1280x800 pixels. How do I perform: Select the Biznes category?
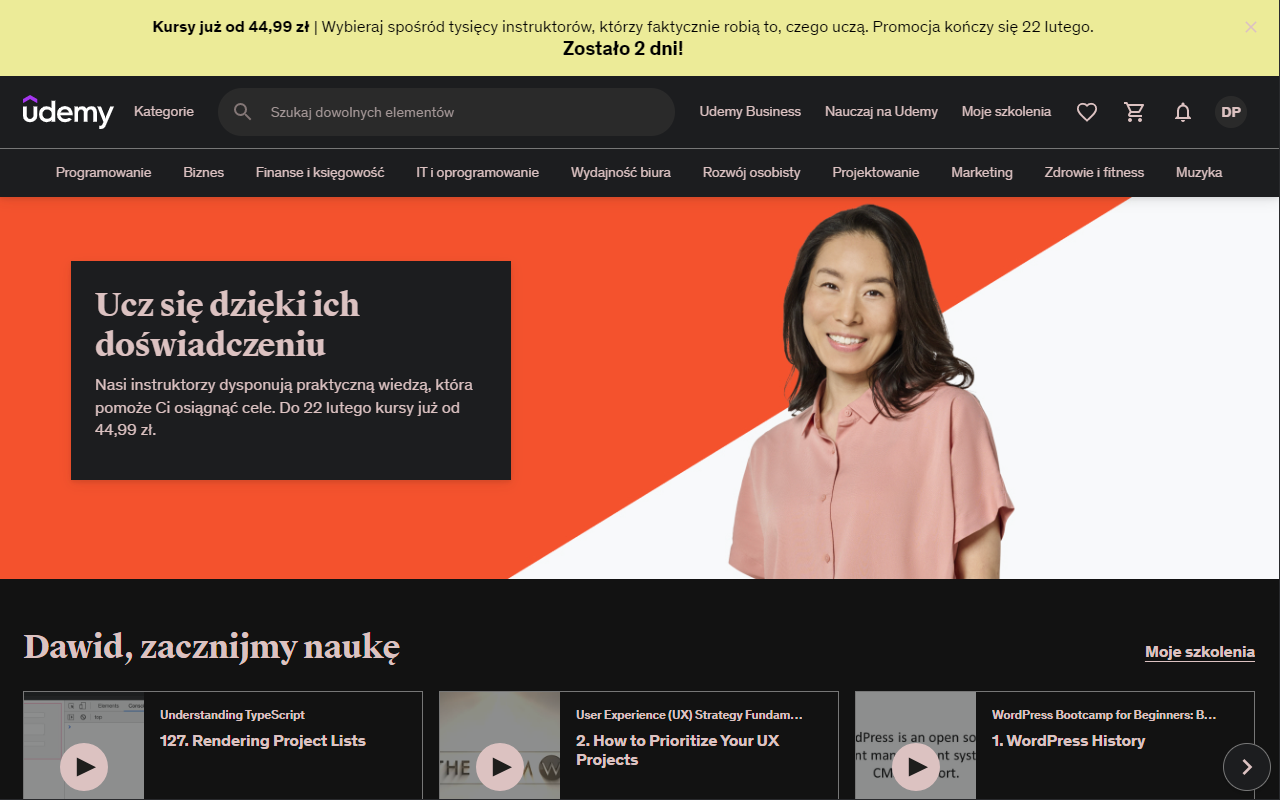click(x=204, y=173)
